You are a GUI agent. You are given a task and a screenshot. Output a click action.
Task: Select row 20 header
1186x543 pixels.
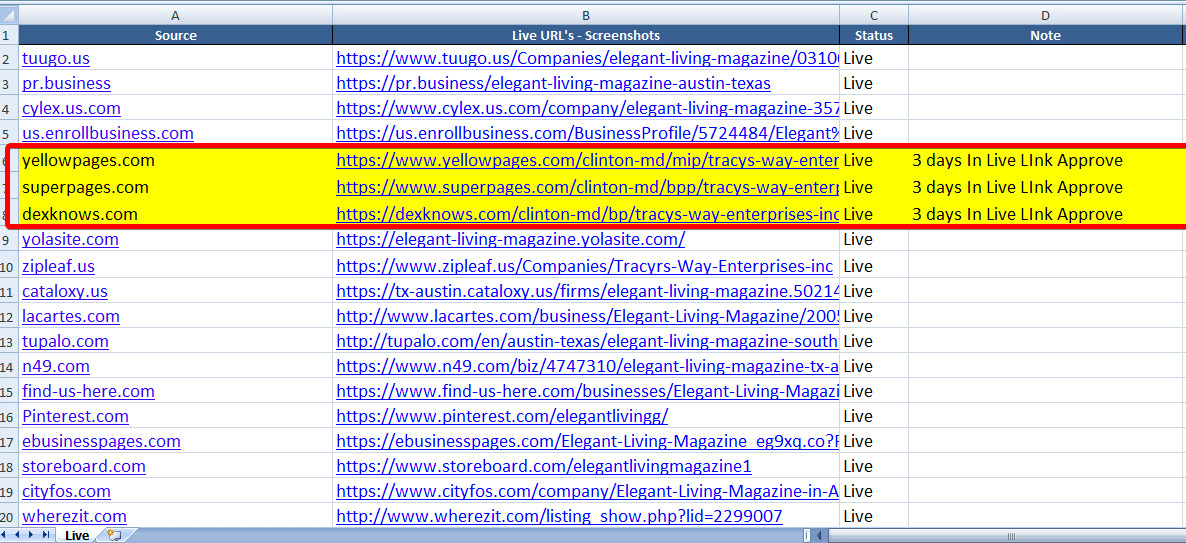click(9, 516)
